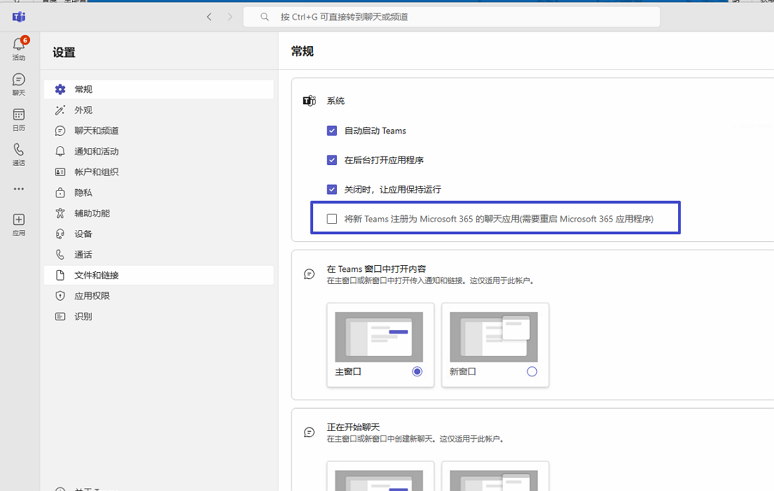The width and height of the screenshot is (774, 491).
Task: Open the 识别 settings tab
Action: click(x=158, y=316)
